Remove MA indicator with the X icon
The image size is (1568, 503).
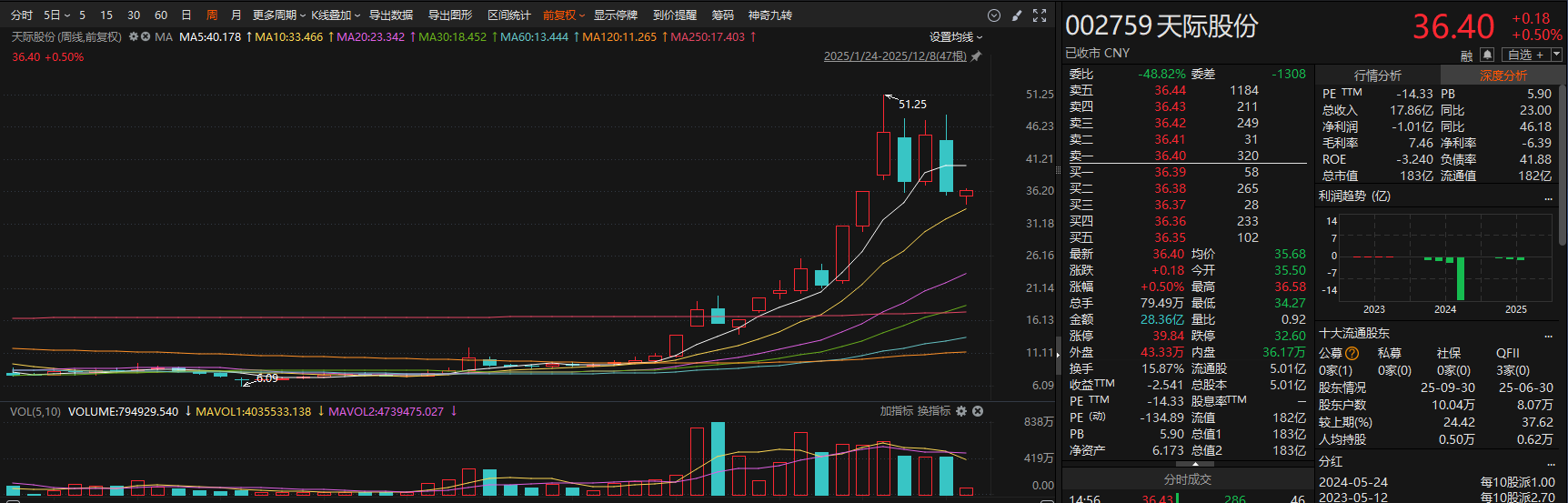[146, 37]
